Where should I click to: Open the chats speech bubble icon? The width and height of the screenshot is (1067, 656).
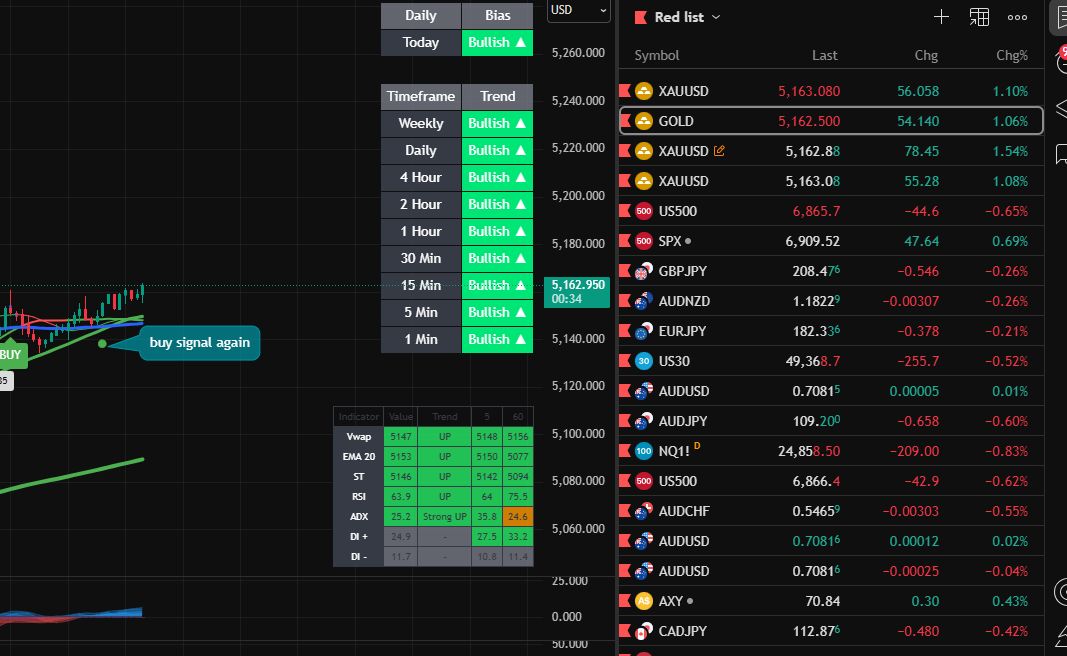click(x=1062, y=153)
